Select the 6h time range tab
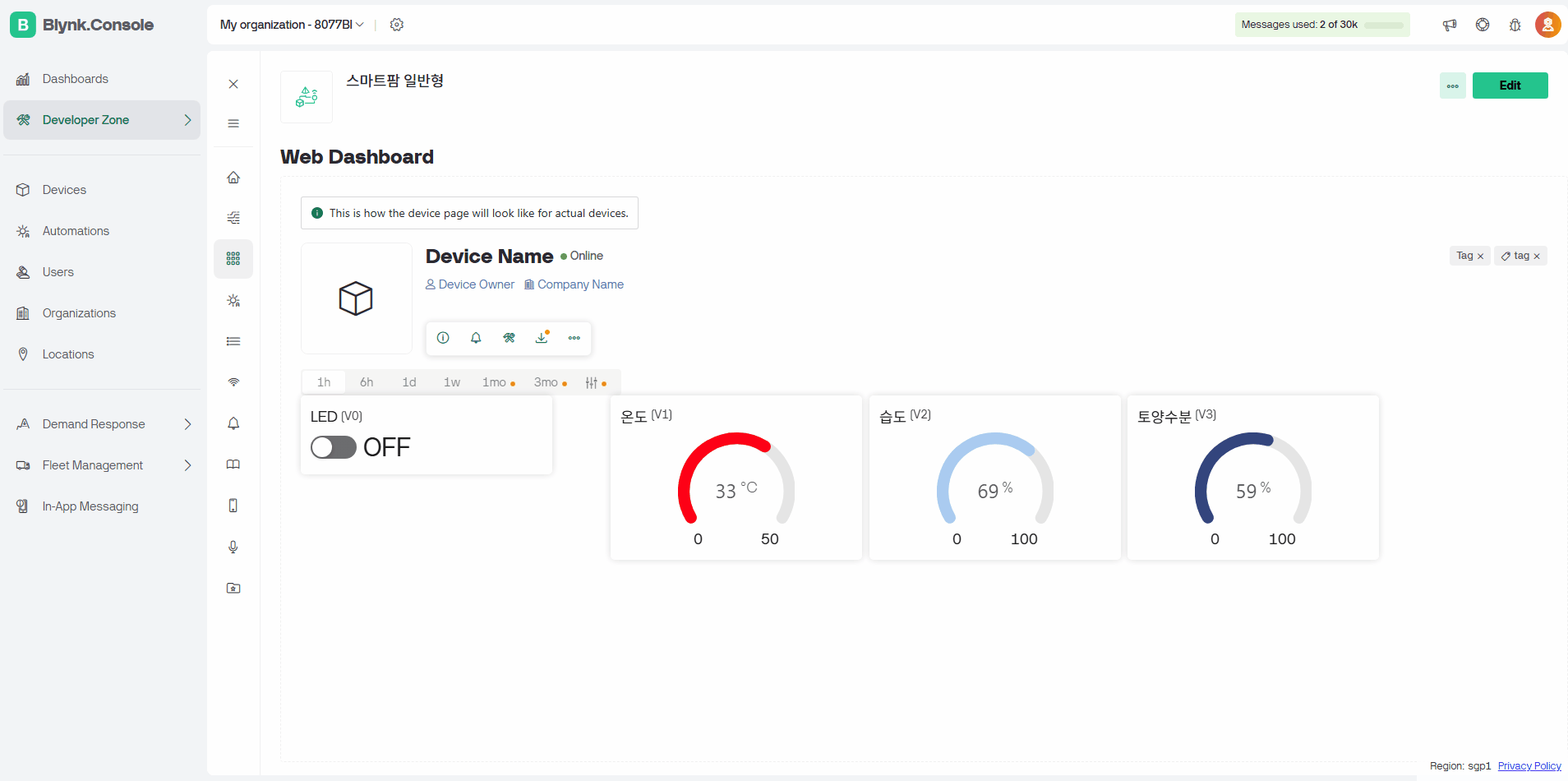 pos(367,382)
